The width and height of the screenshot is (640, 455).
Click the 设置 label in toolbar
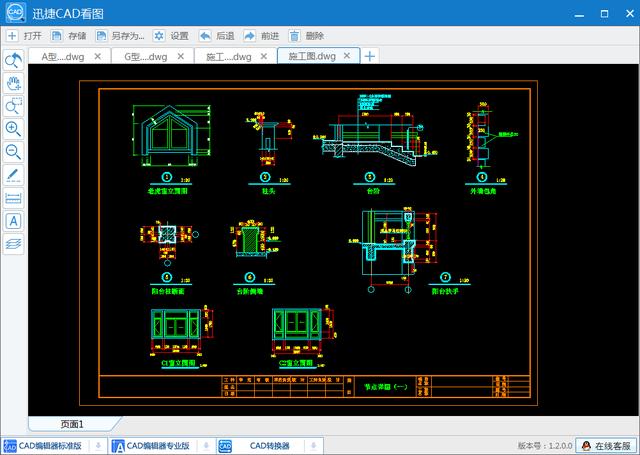(180, 36)
